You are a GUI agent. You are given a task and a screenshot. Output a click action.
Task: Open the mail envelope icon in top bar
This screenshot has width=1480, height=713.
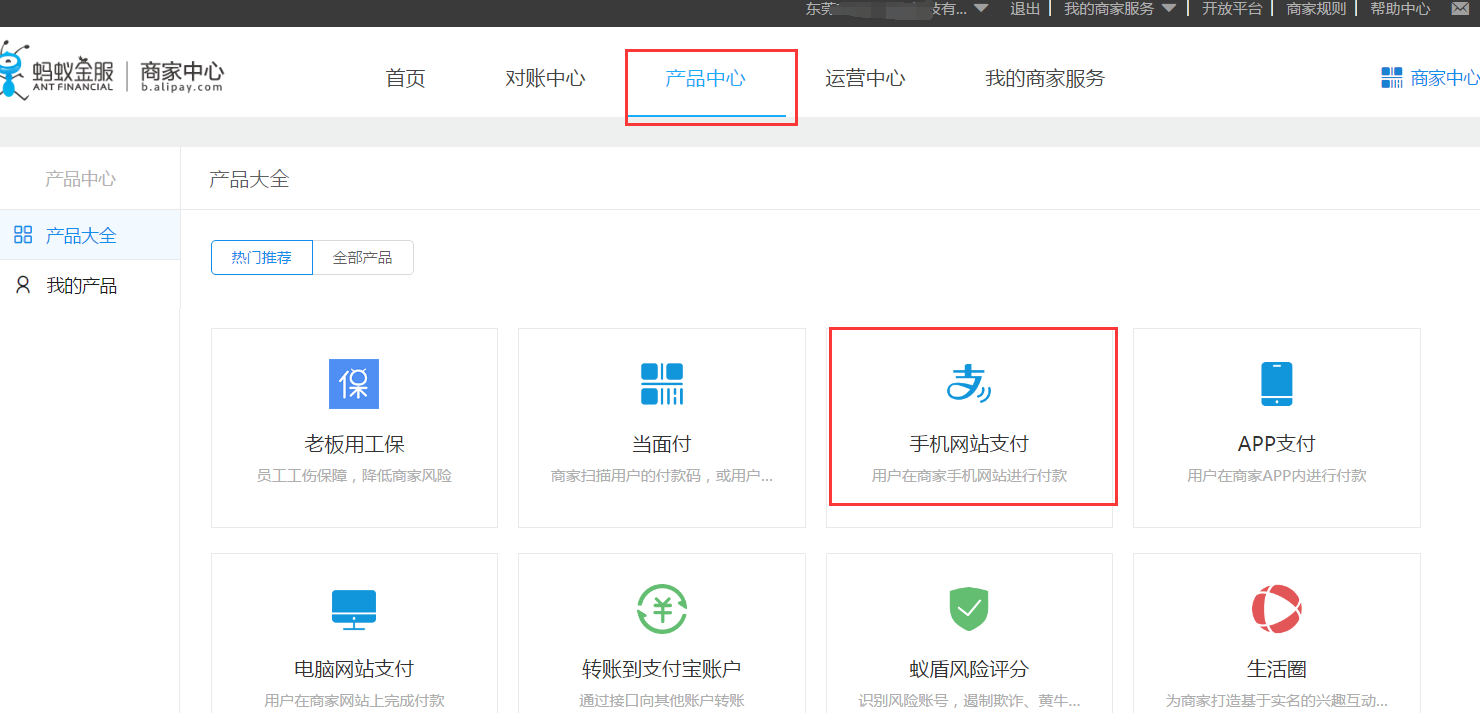1462,9
